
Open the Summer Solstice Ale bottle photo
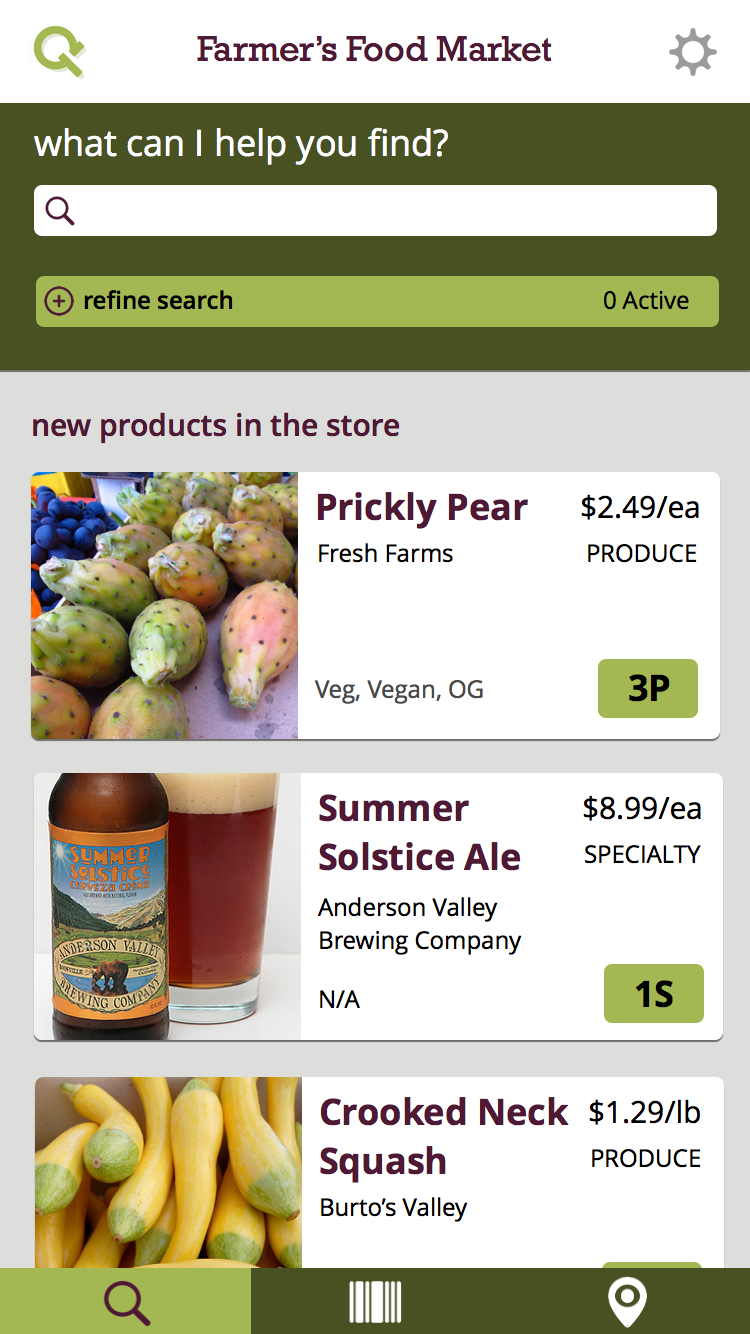pyautogui.click(x=168, y=906)
